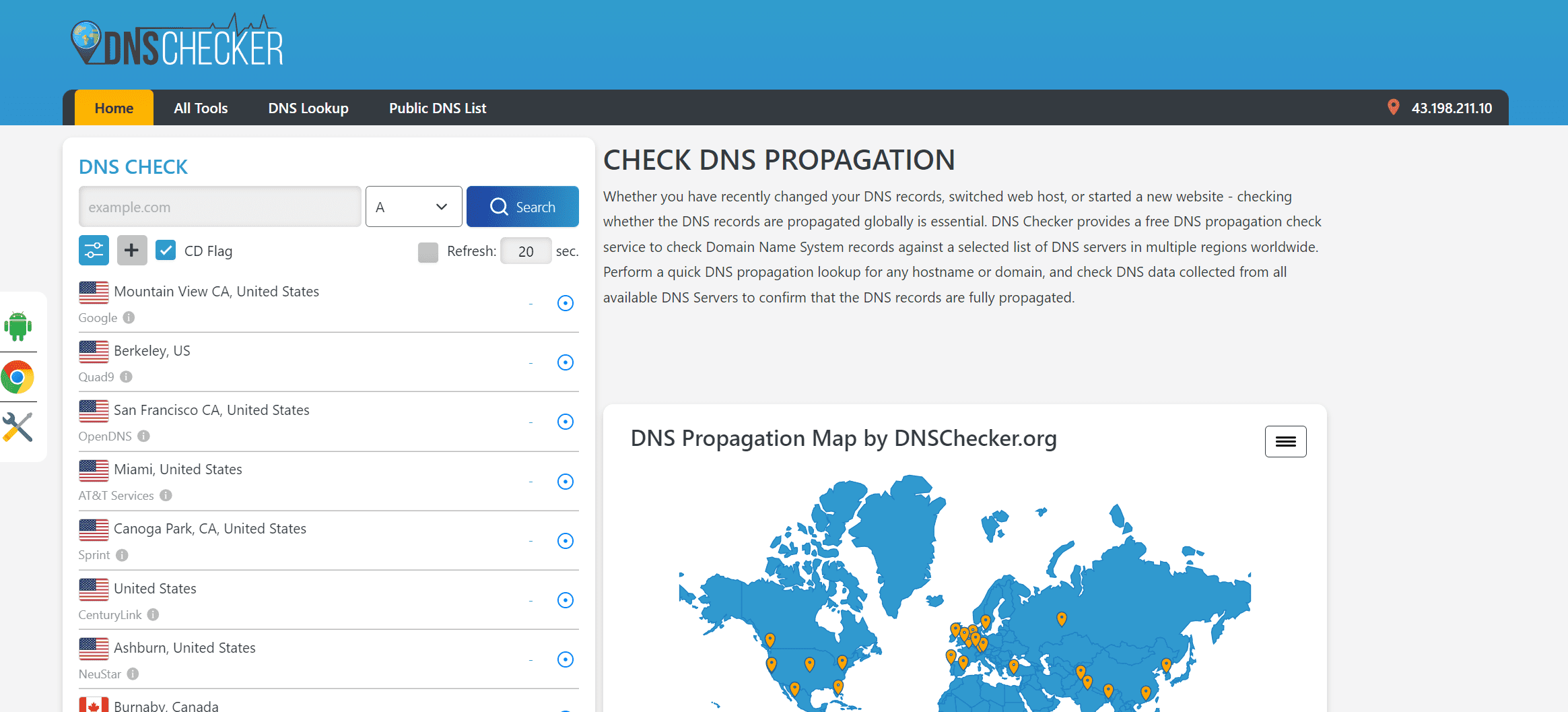
Task: Click the info icon beside OpenDNS
Action: tap(143, 436)
